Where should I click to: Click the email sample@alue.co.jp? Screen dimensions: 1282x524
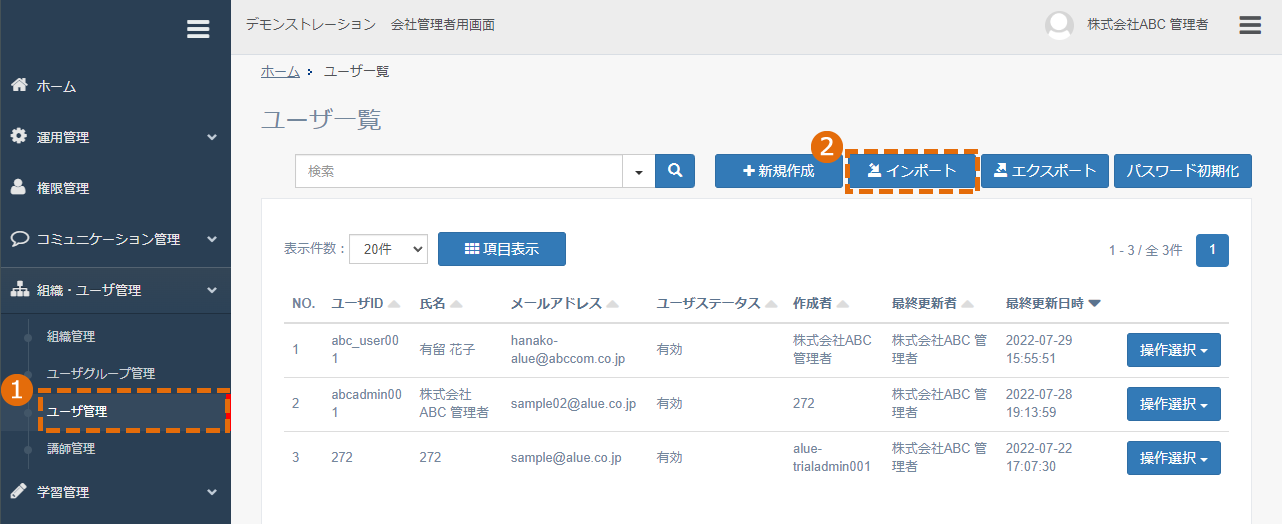tap(566, 458)
